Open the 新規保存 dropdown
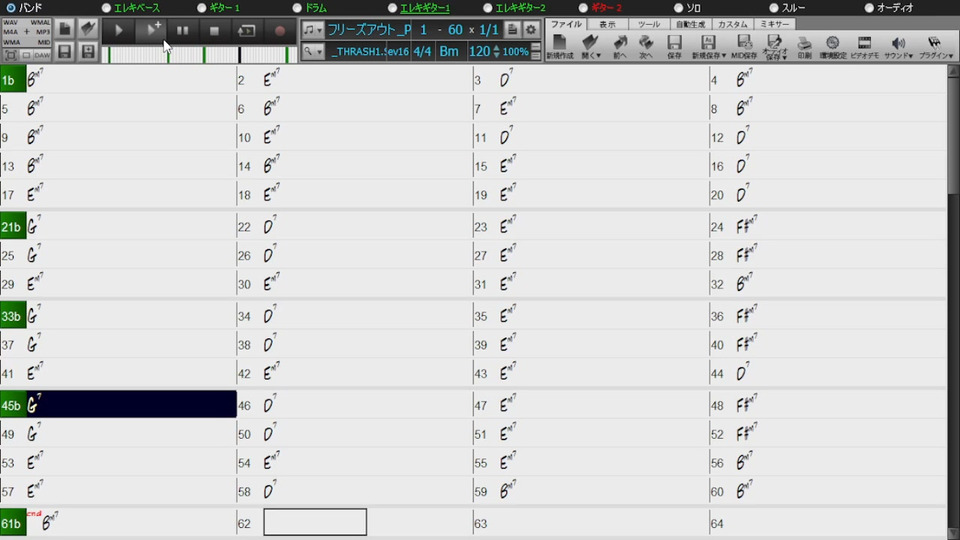 (x=708, y=47)
